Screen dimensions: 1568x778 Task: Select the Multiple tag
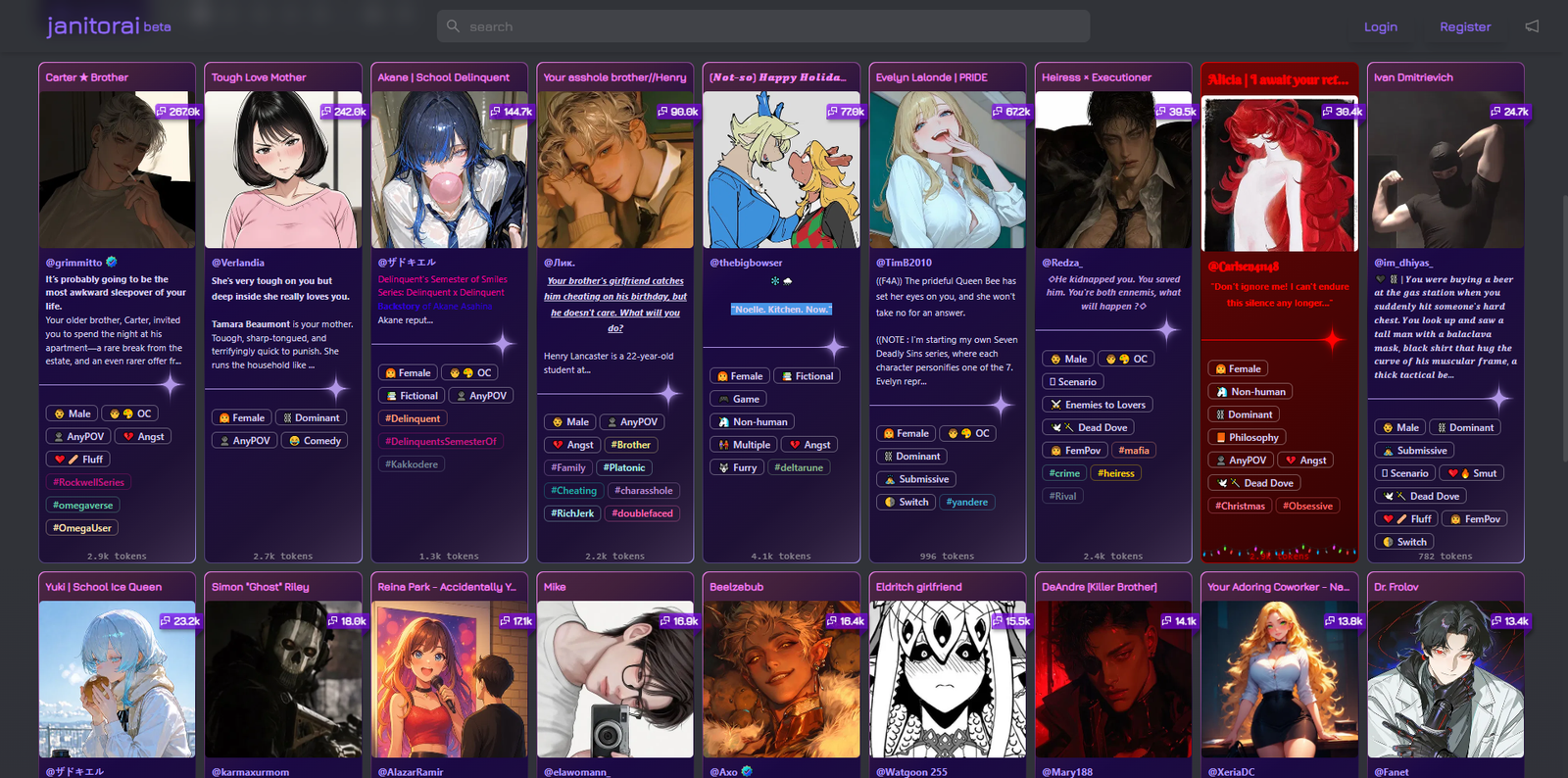(x=744, y=445)
